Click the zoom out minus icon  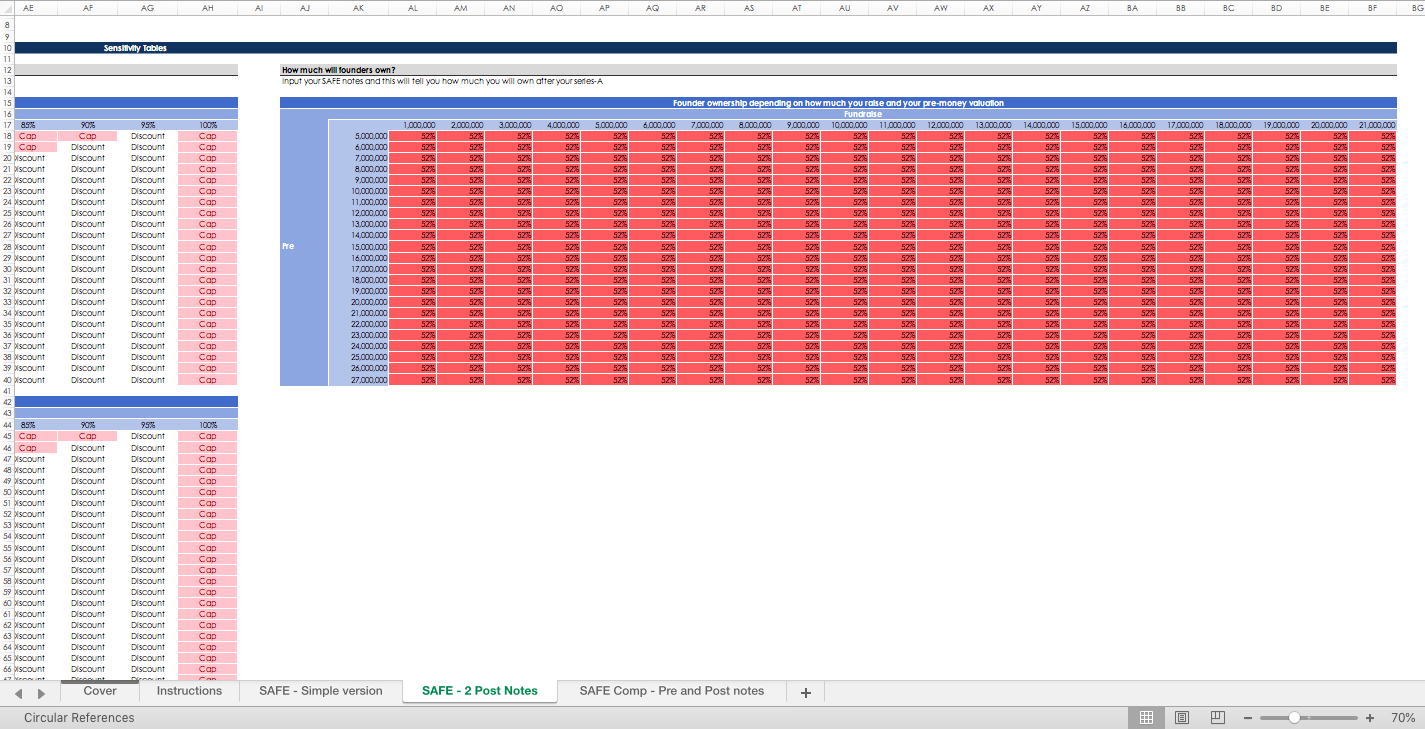click(x=1248, y=718)
